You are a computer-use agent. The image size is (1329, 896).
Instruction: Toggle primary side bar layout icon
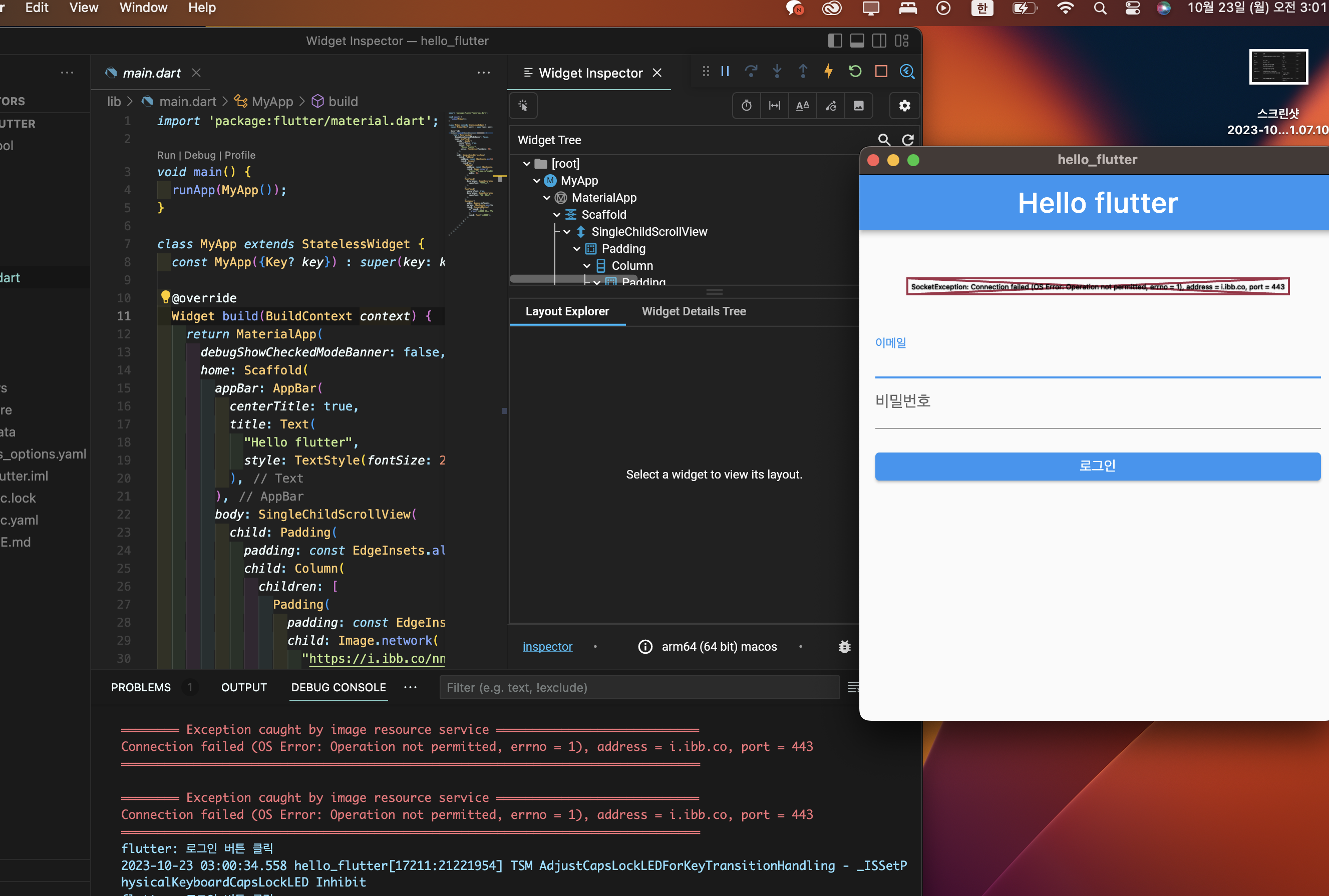pyautogui.click(x=835, y=41)
